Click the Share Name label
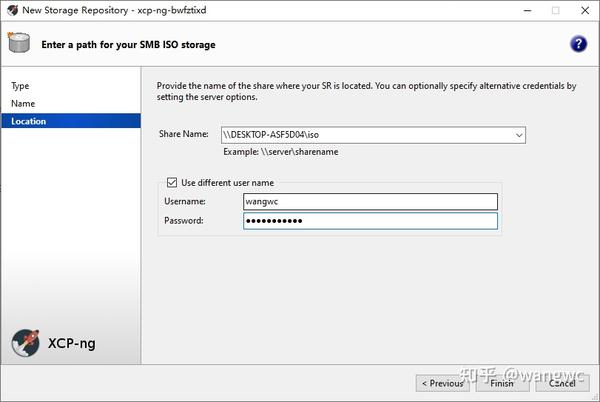This screenshot has width=600, height=402. 183,135
